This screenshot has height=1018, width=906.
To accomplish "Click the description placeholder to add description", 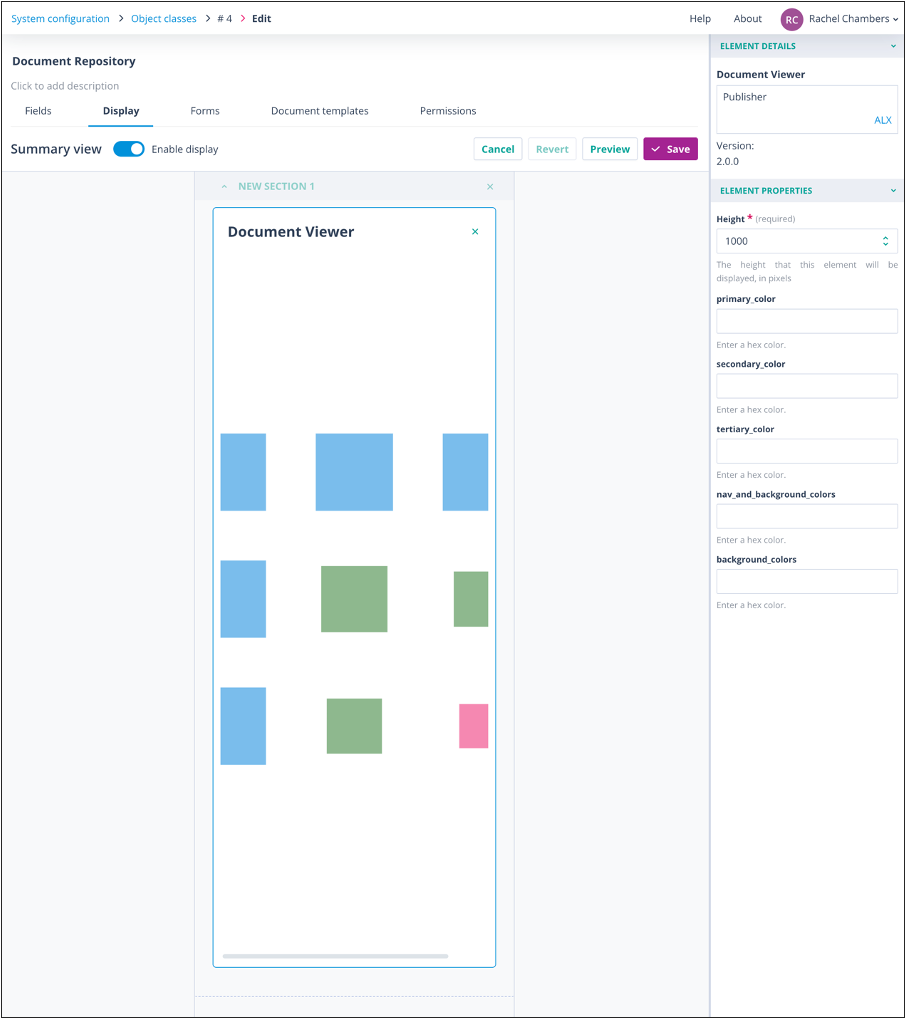I will [65, 86].
